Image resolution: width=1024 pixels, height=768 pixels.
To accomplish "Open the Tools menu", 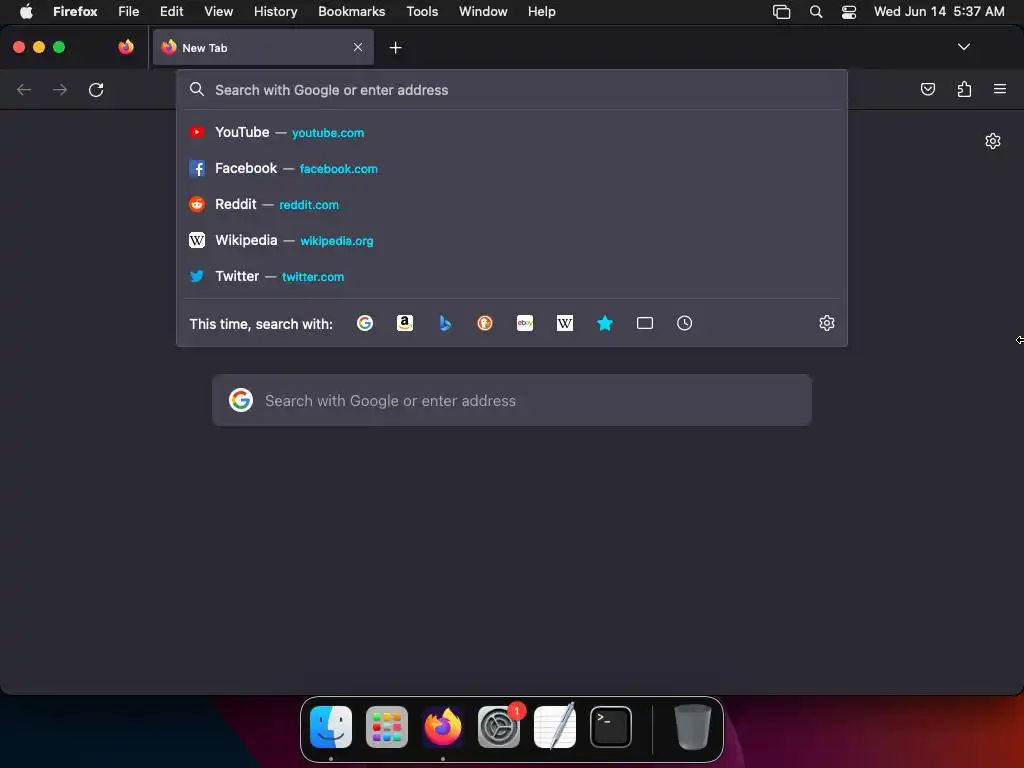I will [422, 11].
